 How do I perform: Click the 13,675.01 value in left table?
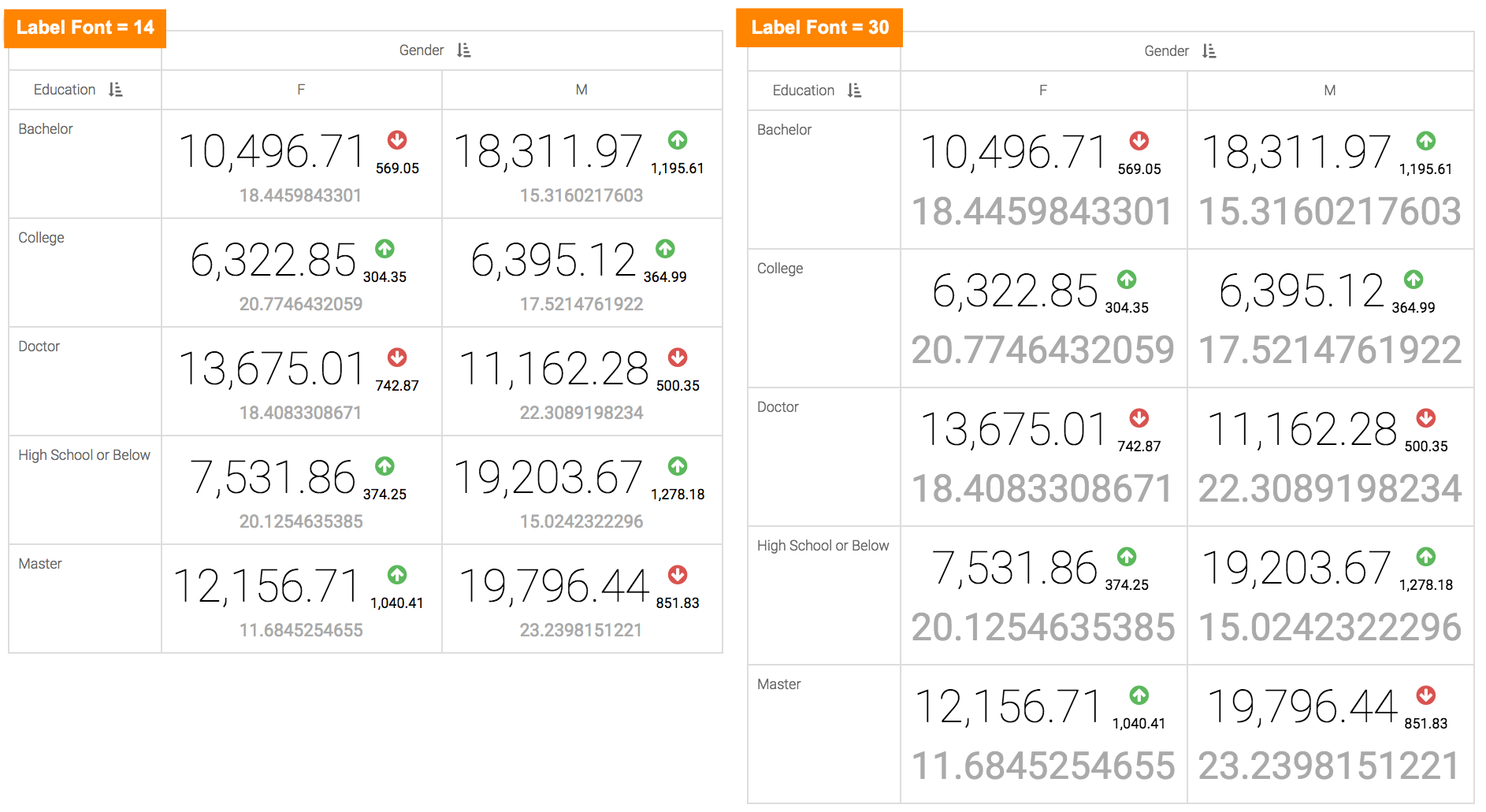click(x=272, y=369)
